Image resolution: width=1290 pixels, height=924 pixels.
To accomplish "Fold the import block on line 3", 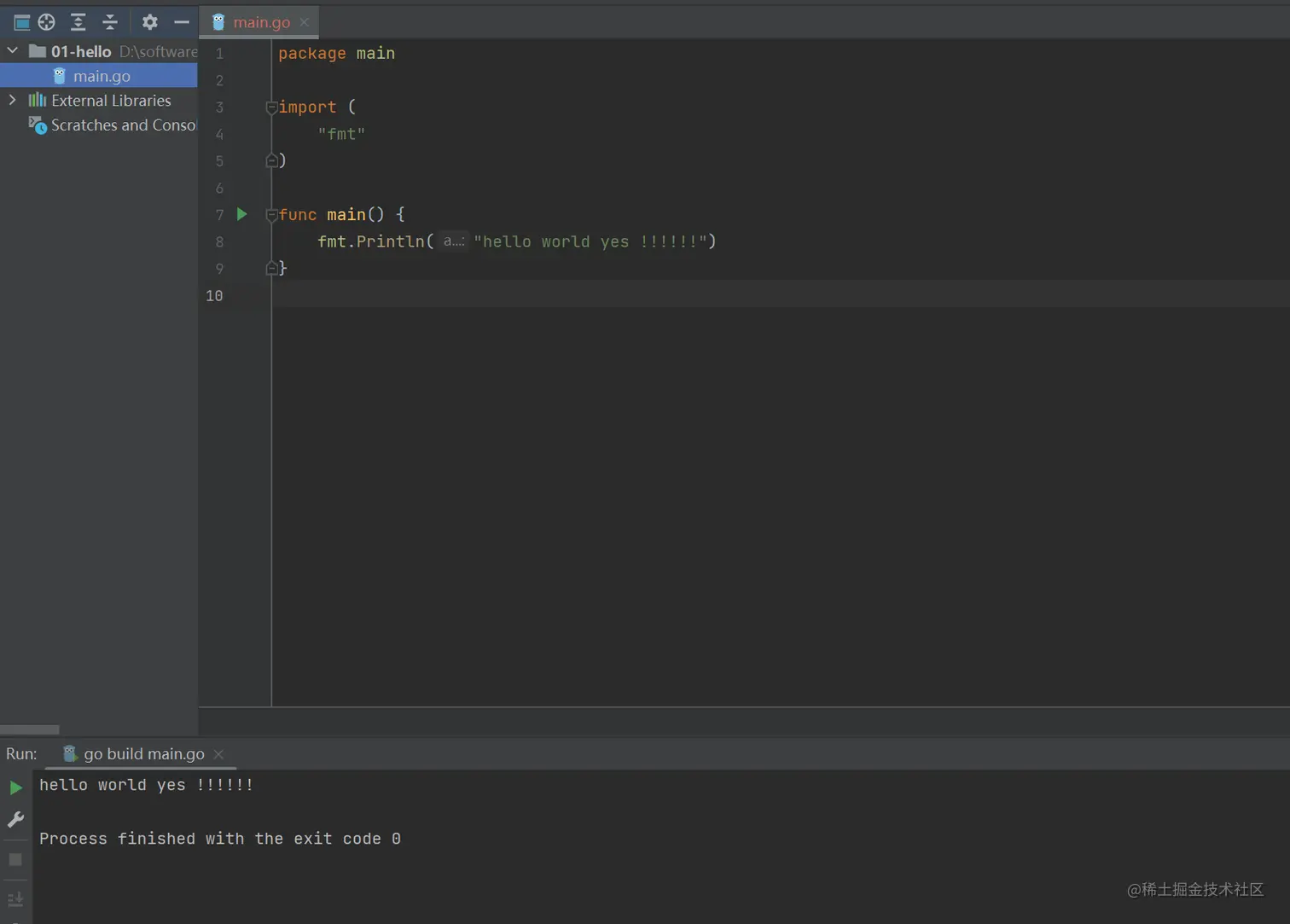I will [271, 108].
